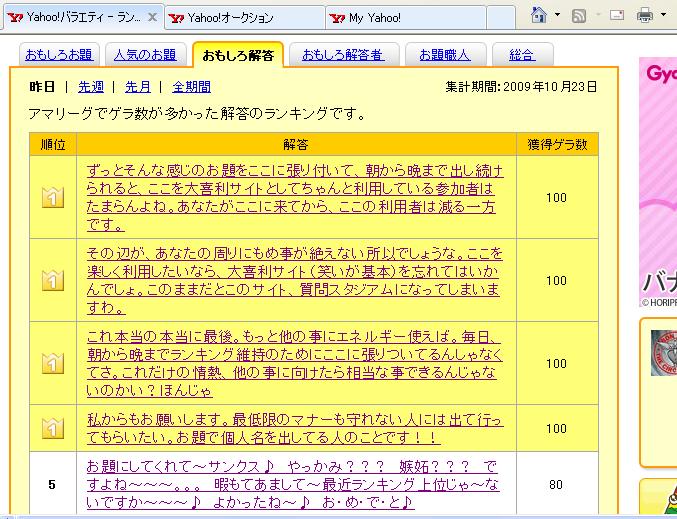Click the 順位 column header

tap(53, 144)
